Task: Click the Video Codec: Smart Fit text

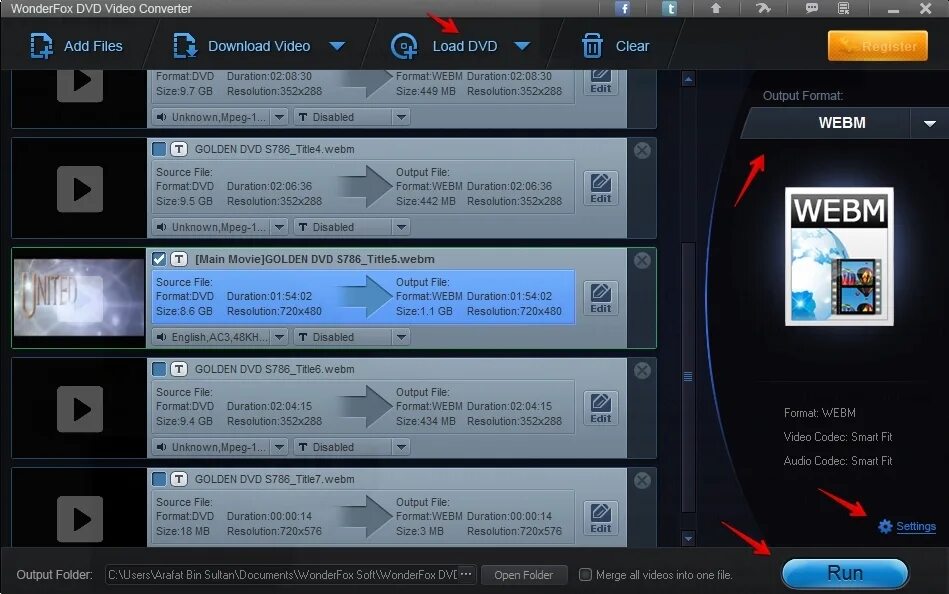Action: (x=838, y=437)
